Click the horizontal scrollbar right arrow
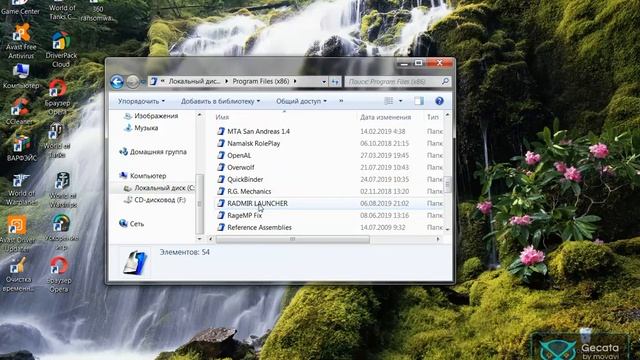640x360 pixels. (438, 240)
